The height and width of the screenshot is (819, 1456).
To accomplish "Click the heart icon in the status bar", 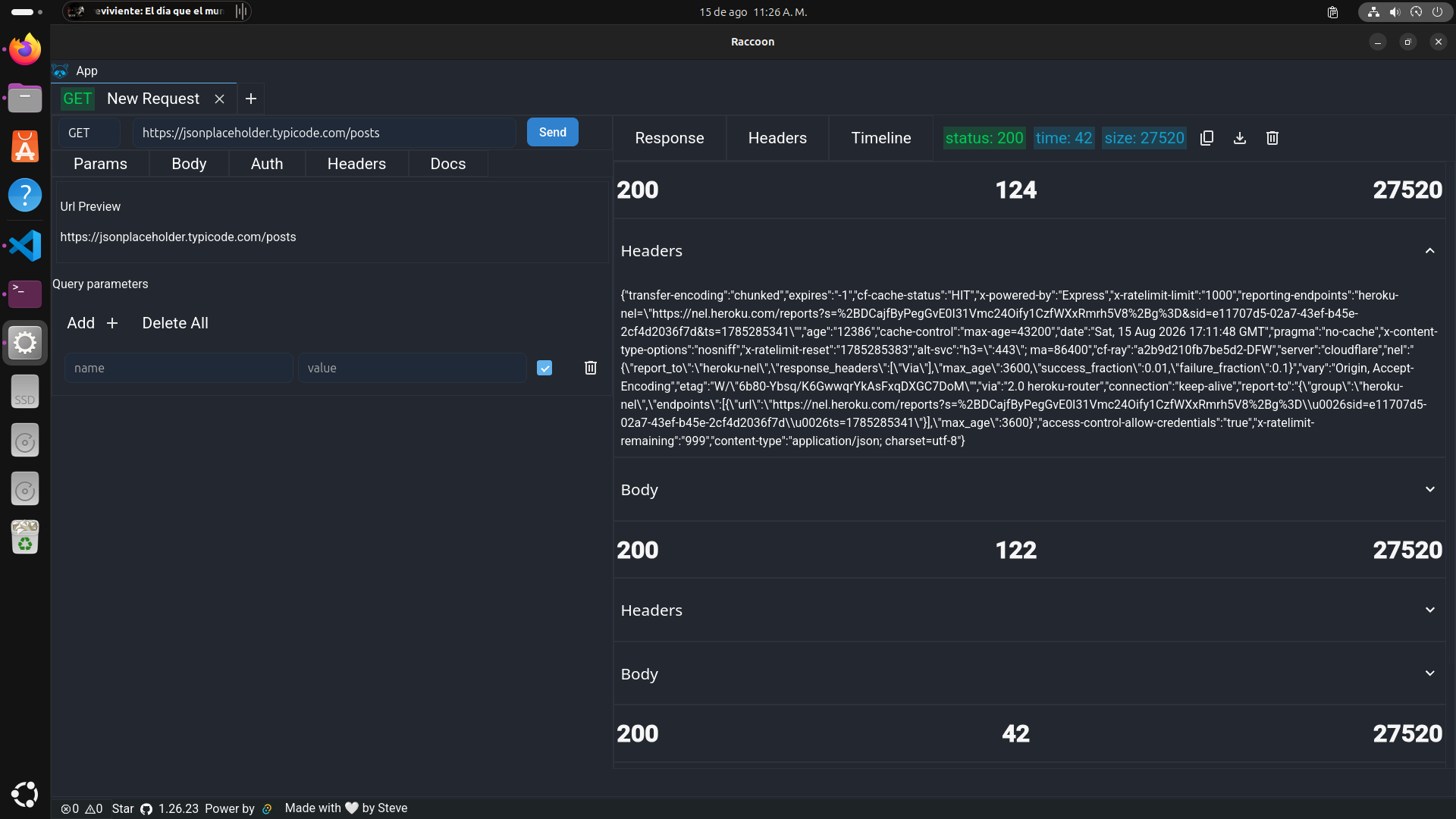I will coord(351,808).
